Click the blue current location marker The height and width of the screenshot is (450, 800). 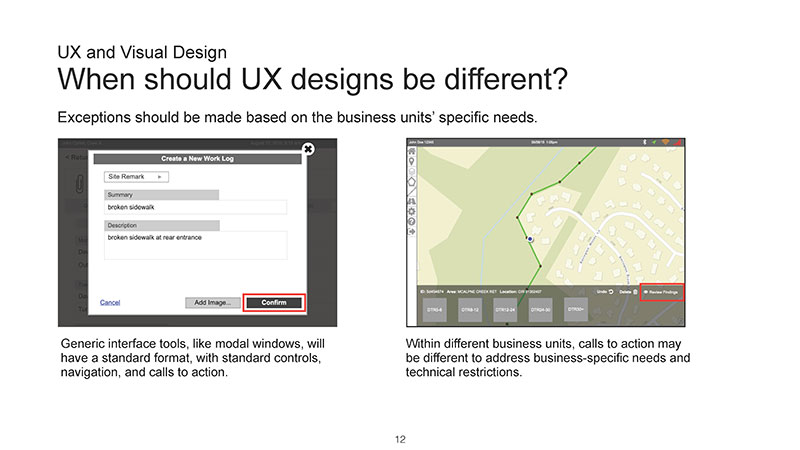pyautogui.click(x=530, y=240)
